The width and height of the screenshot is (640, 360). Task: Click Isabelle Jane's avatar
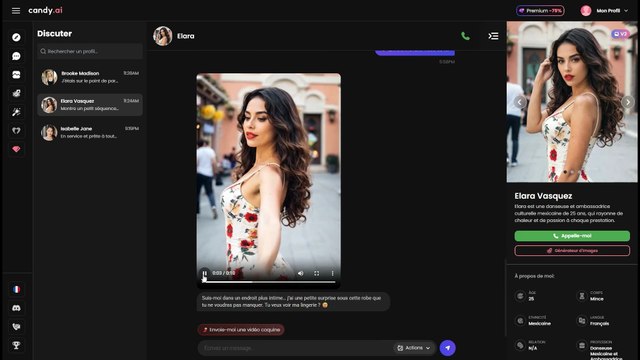pos(49,132)
